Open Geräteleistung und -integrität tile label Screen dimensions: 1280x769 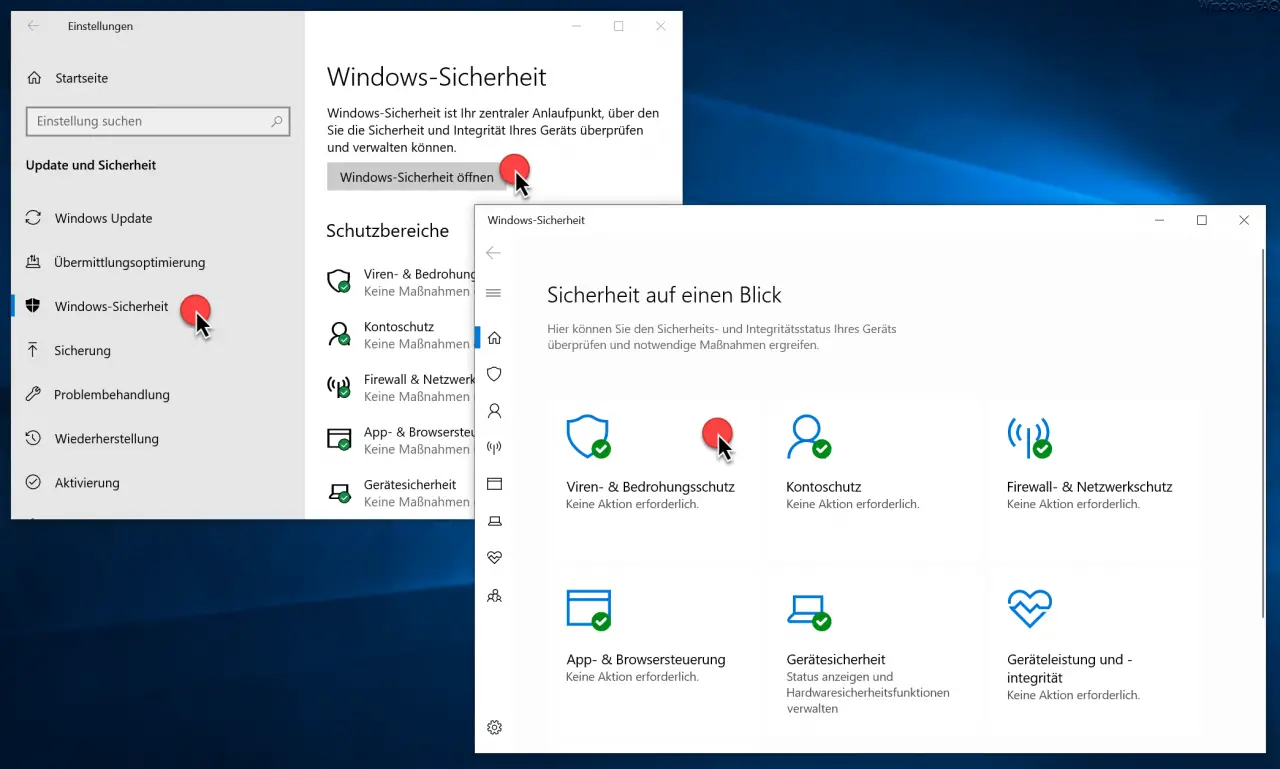point(1070,669)
